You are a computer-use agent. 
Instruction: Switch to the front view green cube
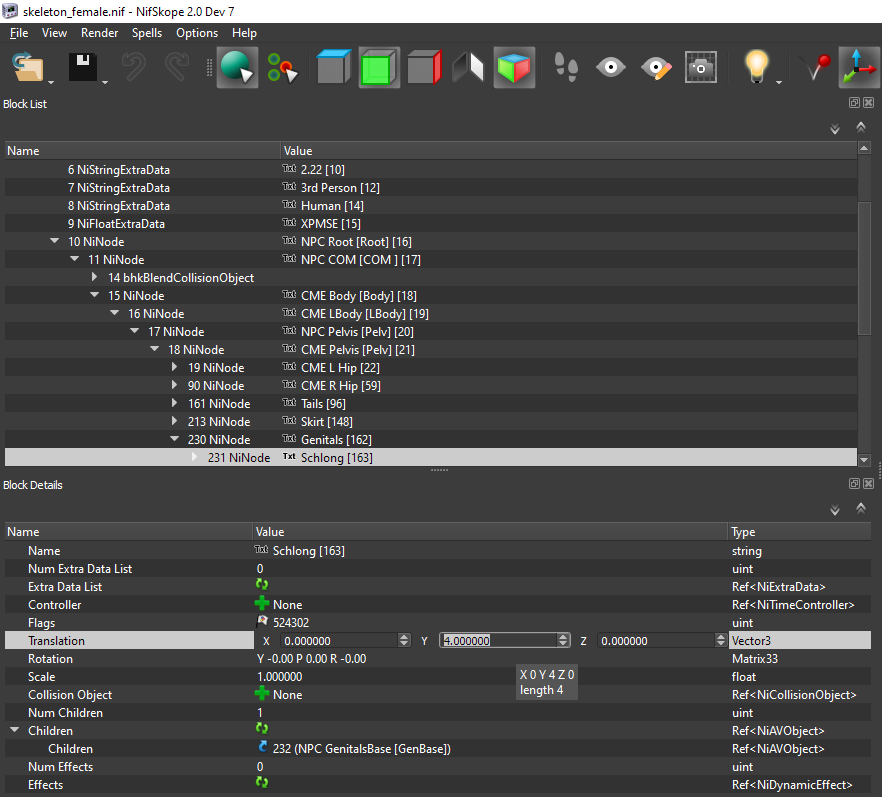click(379, 67)
